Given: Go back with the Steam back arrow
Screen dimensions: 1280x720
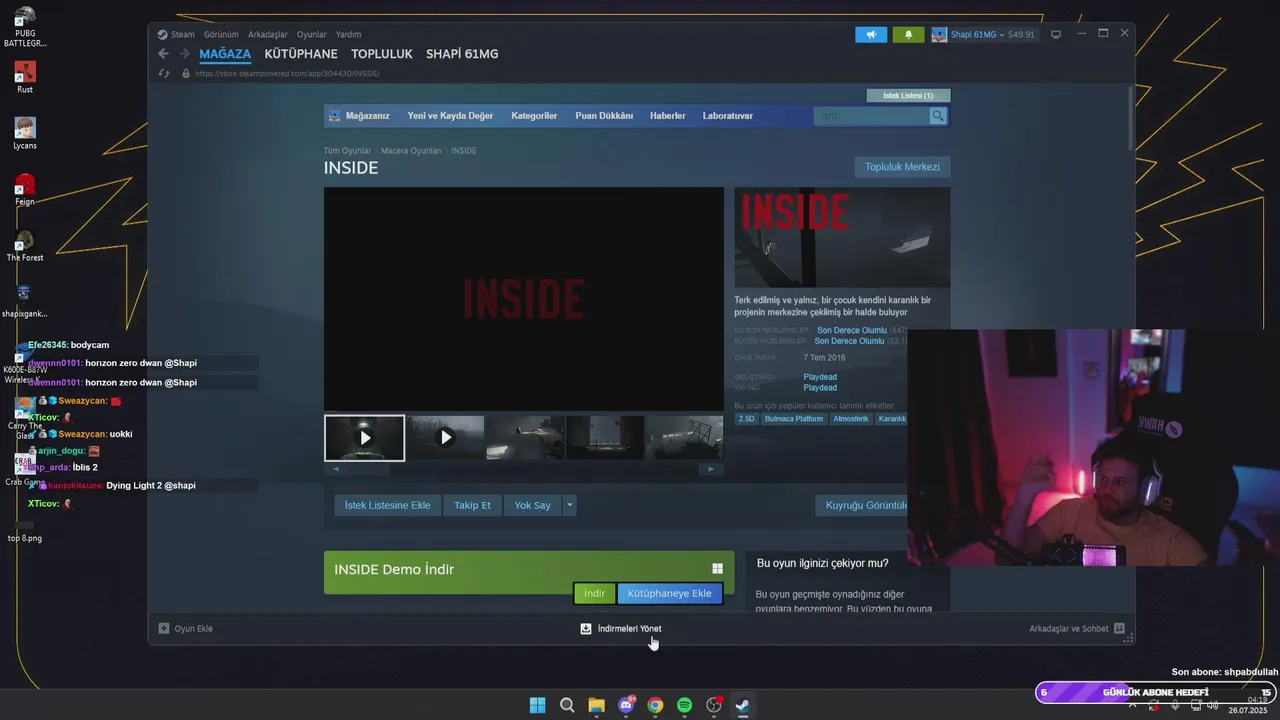Looking at the screenshot, I should pos(164,54).
